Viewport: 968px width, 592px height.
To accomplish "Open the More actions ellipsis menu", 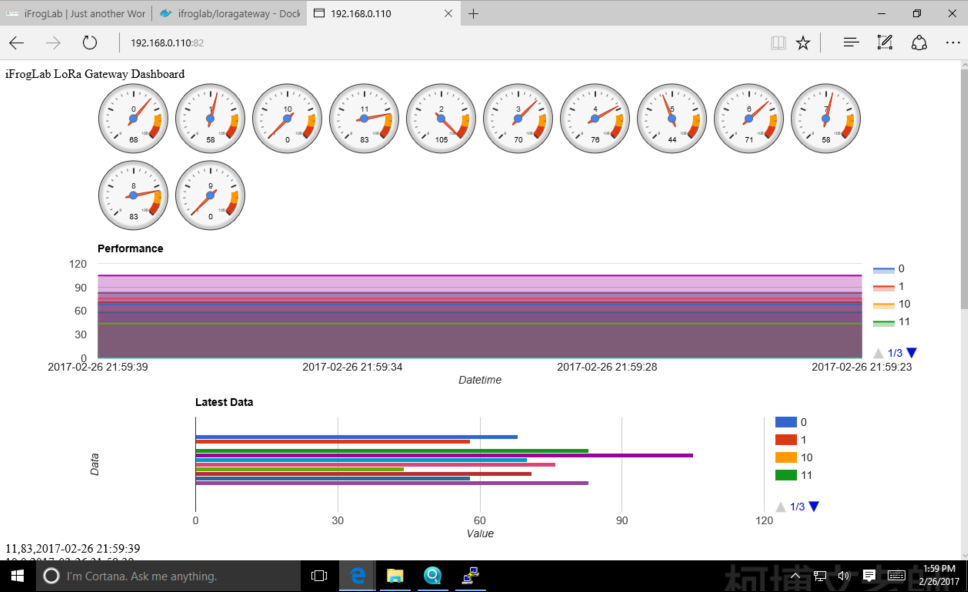I will coord(953,43).
